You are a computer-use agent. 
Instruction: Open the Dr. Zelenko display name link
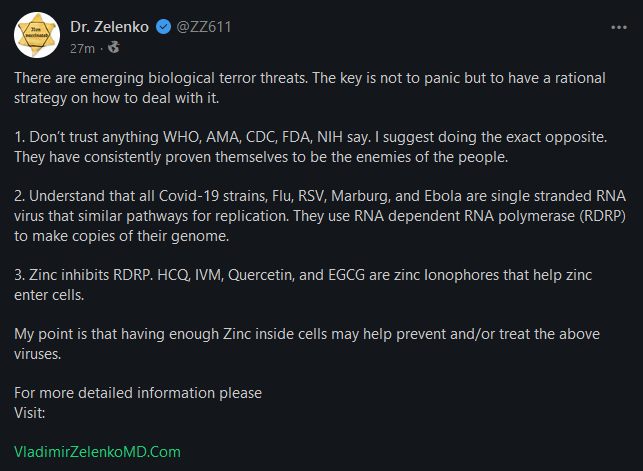[111, 26]
